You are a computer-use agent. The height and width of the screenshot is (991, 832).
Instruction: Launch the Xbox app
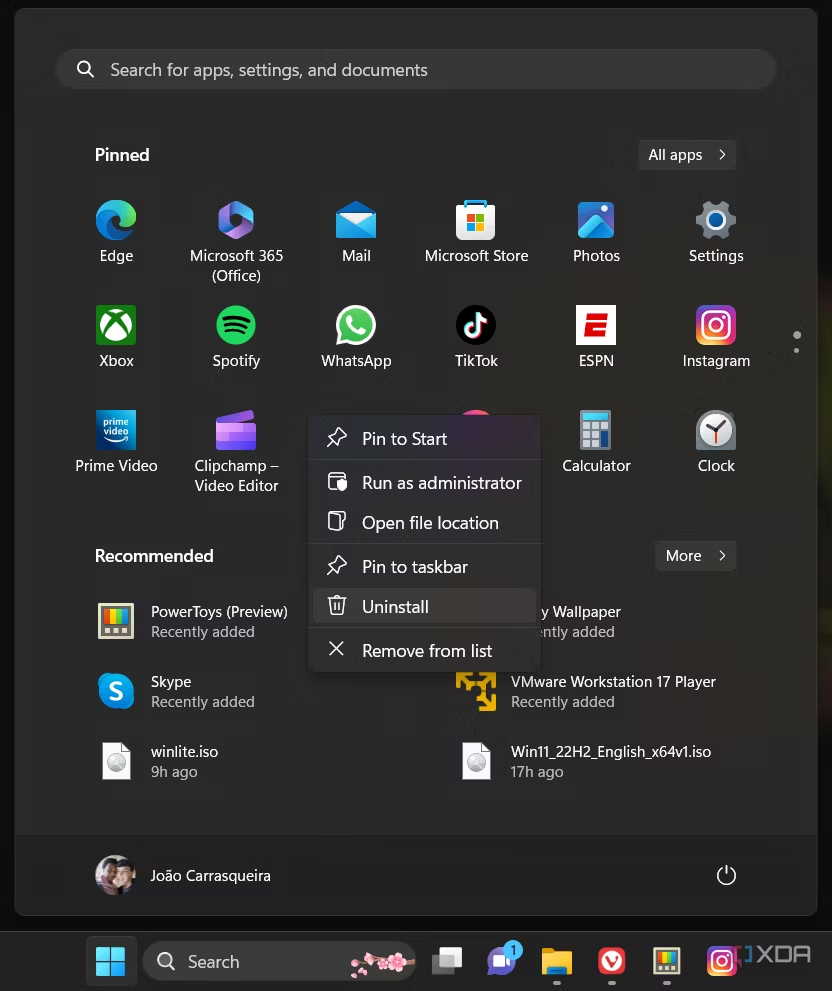116,337
